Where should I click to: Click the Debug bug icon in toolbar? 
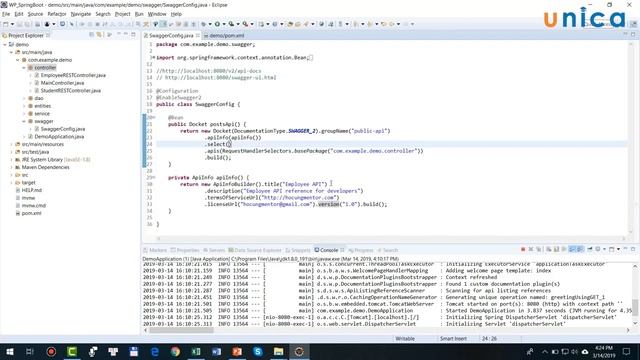point(204,24)
